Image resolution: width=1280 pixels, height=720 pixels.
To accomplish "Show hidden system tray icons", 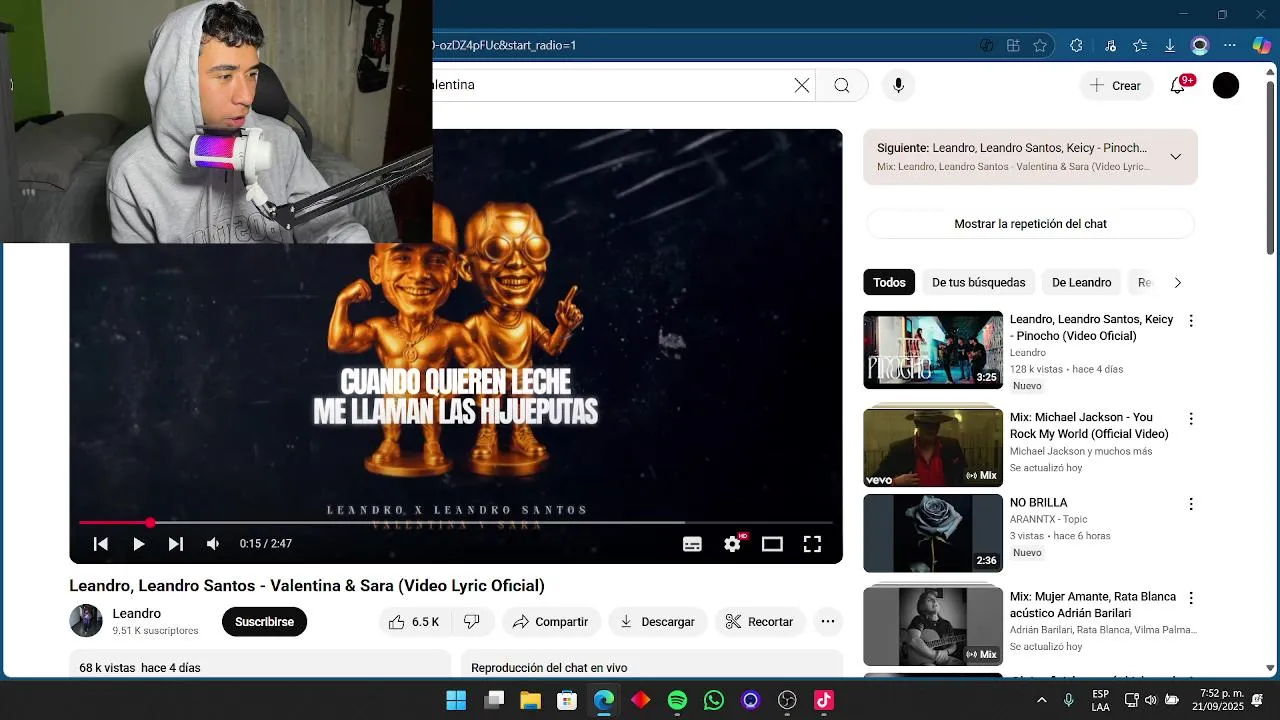I will click(x=1042, y=700).
